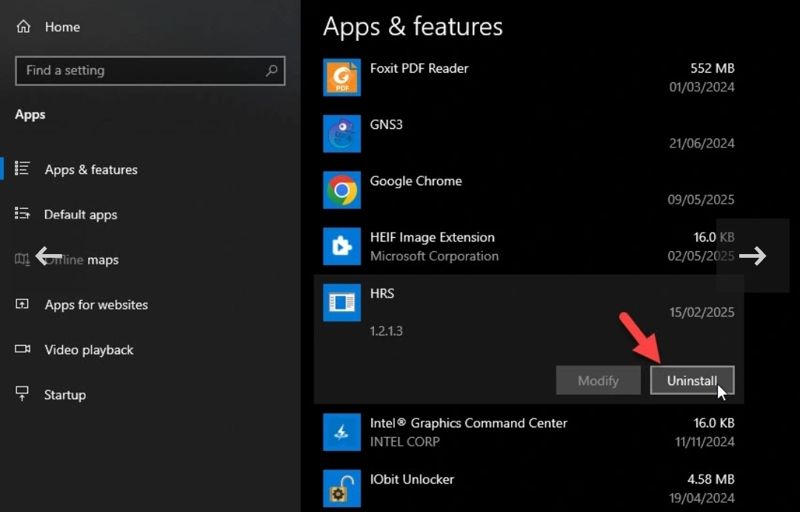
Task: Click the Modify button for HRS
Action: pyautogui.click(x=598, y=381)
